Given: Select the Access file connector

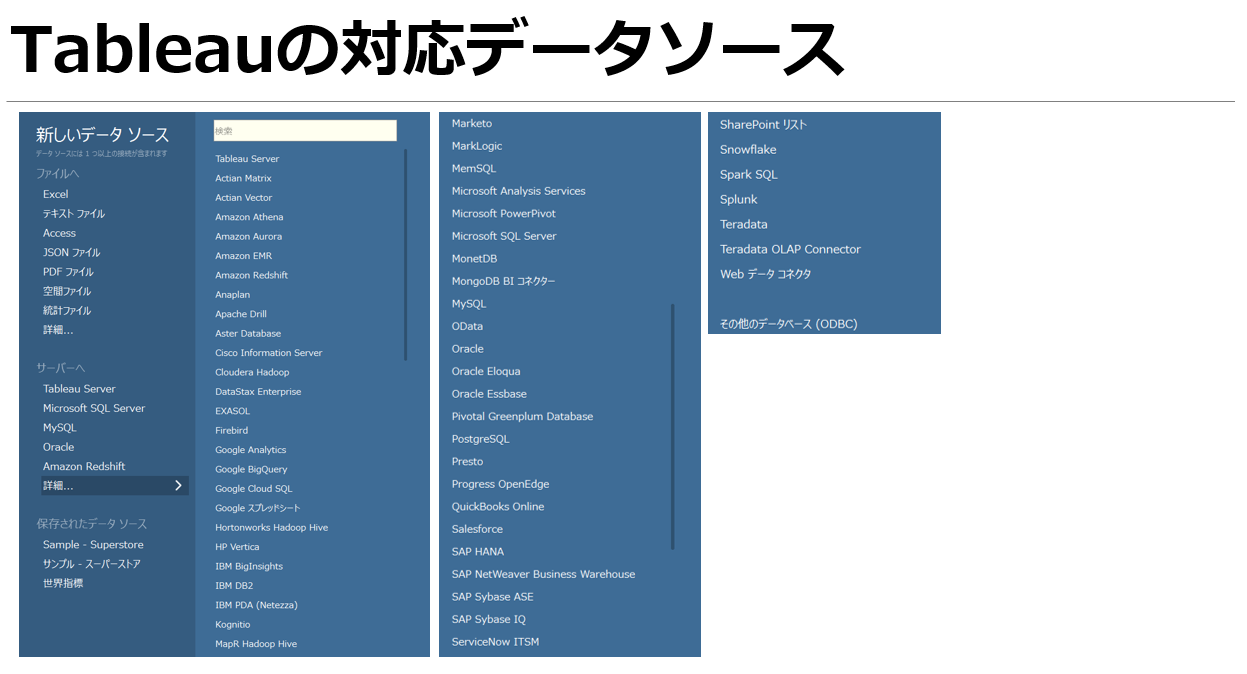Looking at the screenshot, I should coord(59,233).
